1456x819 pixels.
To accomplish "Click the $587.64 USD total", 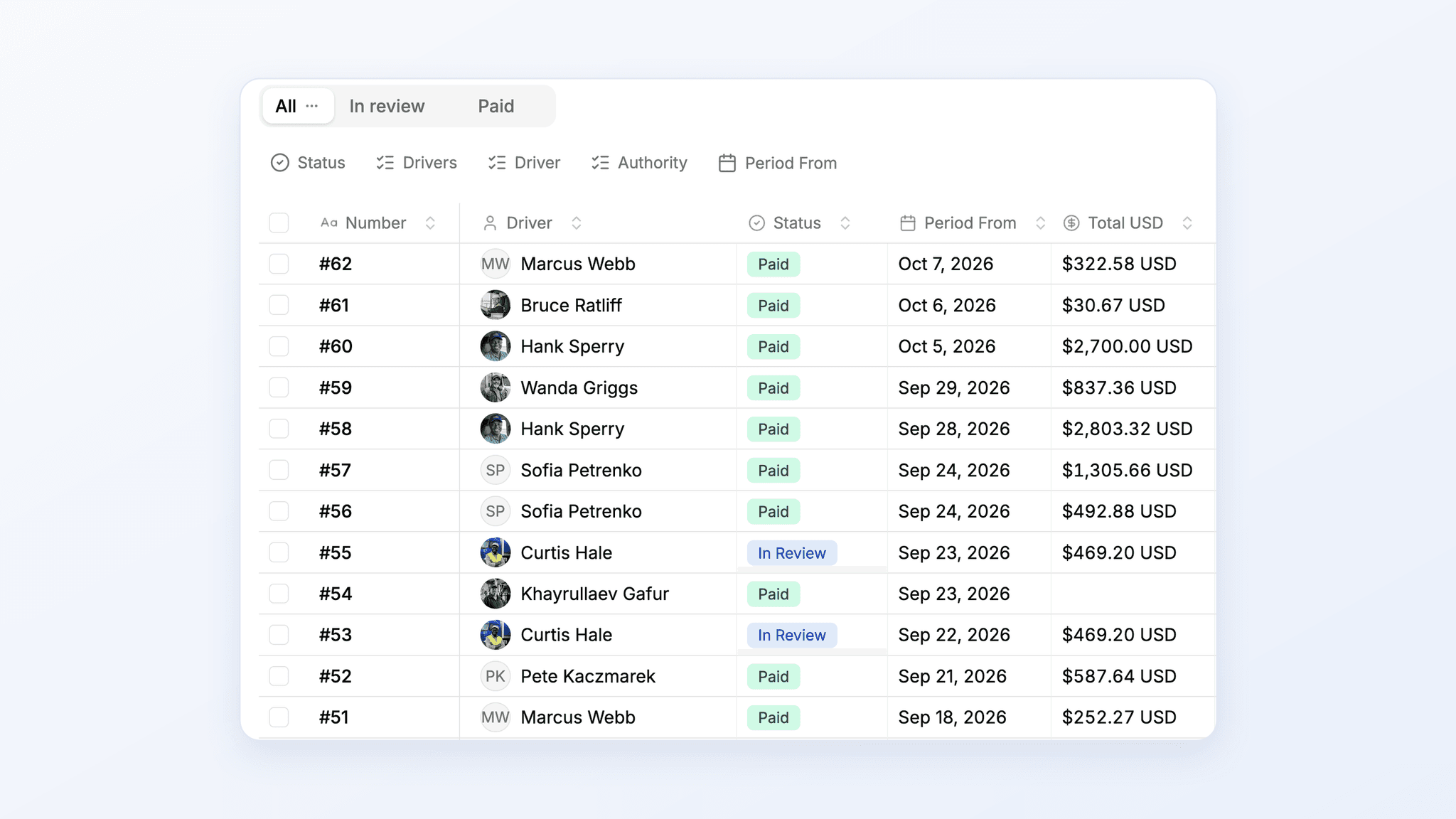I will pyautogui.click(x=1119, y=676).
